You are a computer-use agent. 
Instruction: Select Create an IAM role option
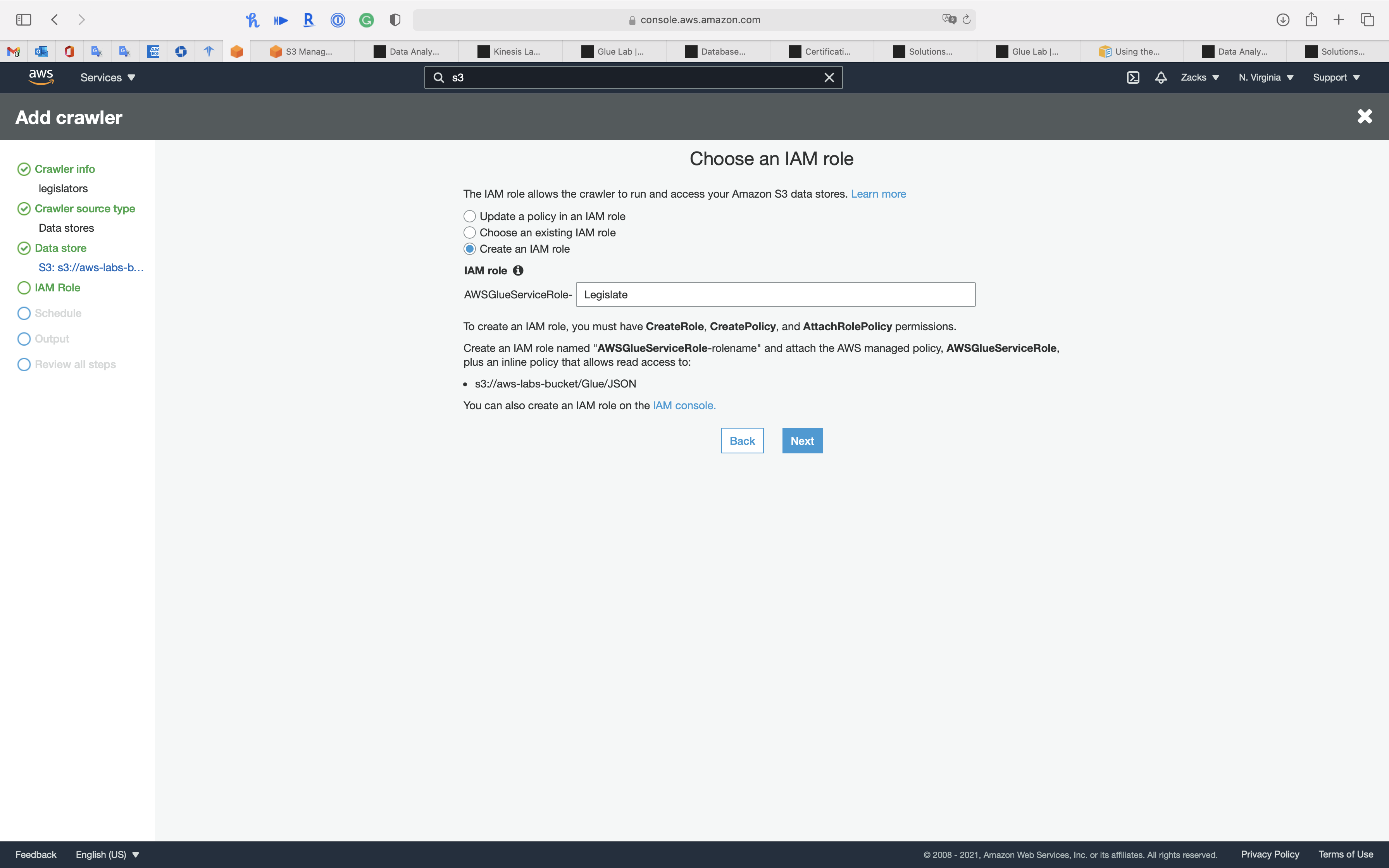pos(469,249)
